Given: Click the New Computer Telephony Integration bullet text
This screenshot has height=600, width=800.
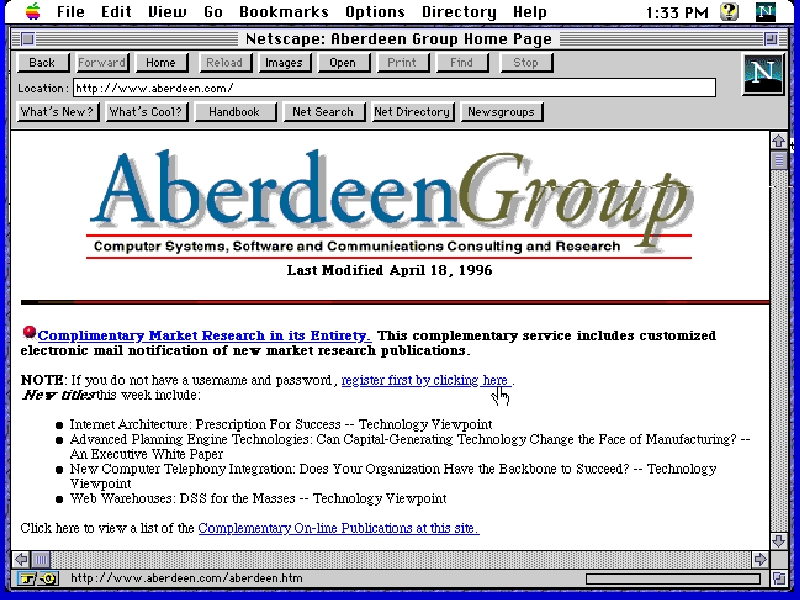Looking at the screenshot, I should click(x=393, y=476).
